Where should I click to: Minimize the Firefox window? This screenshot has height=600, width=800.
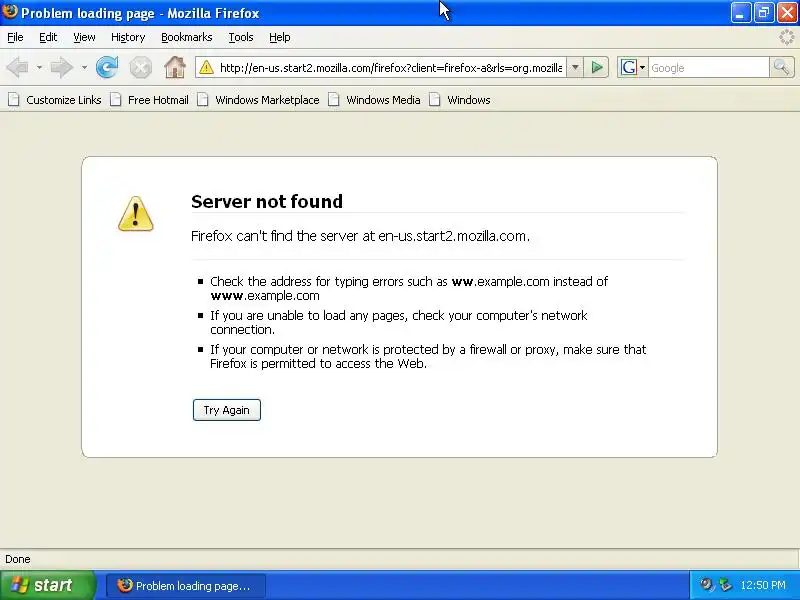740,12
